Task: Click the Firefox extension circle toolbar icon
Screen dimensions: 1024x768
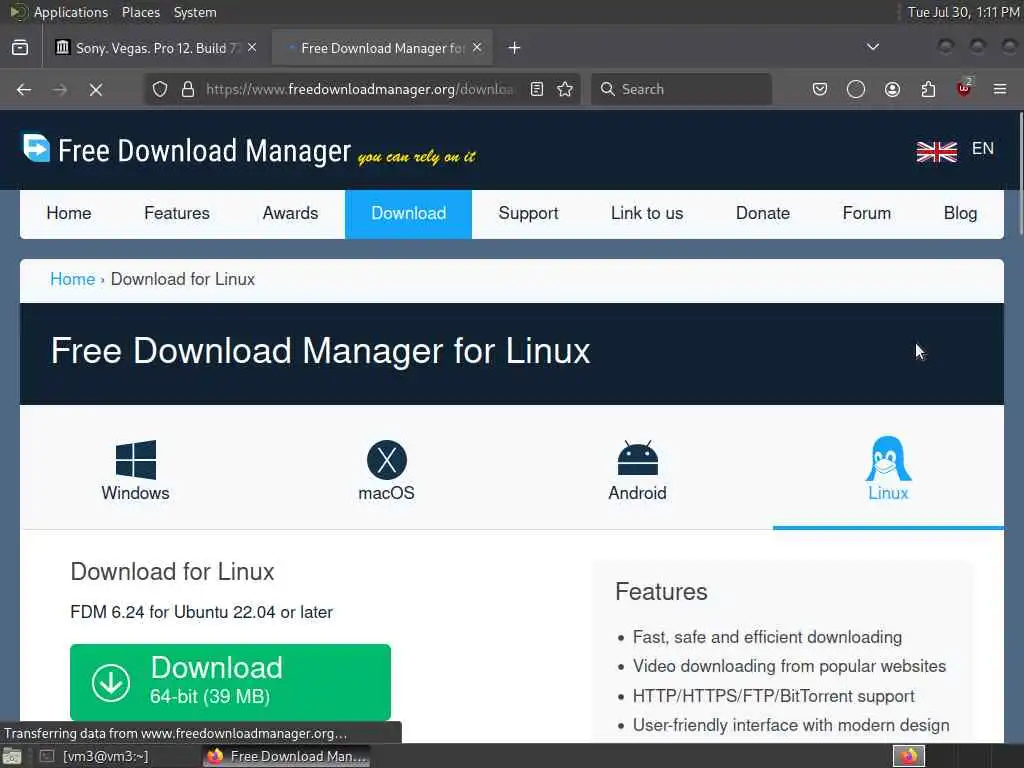Action: point(856,89)
